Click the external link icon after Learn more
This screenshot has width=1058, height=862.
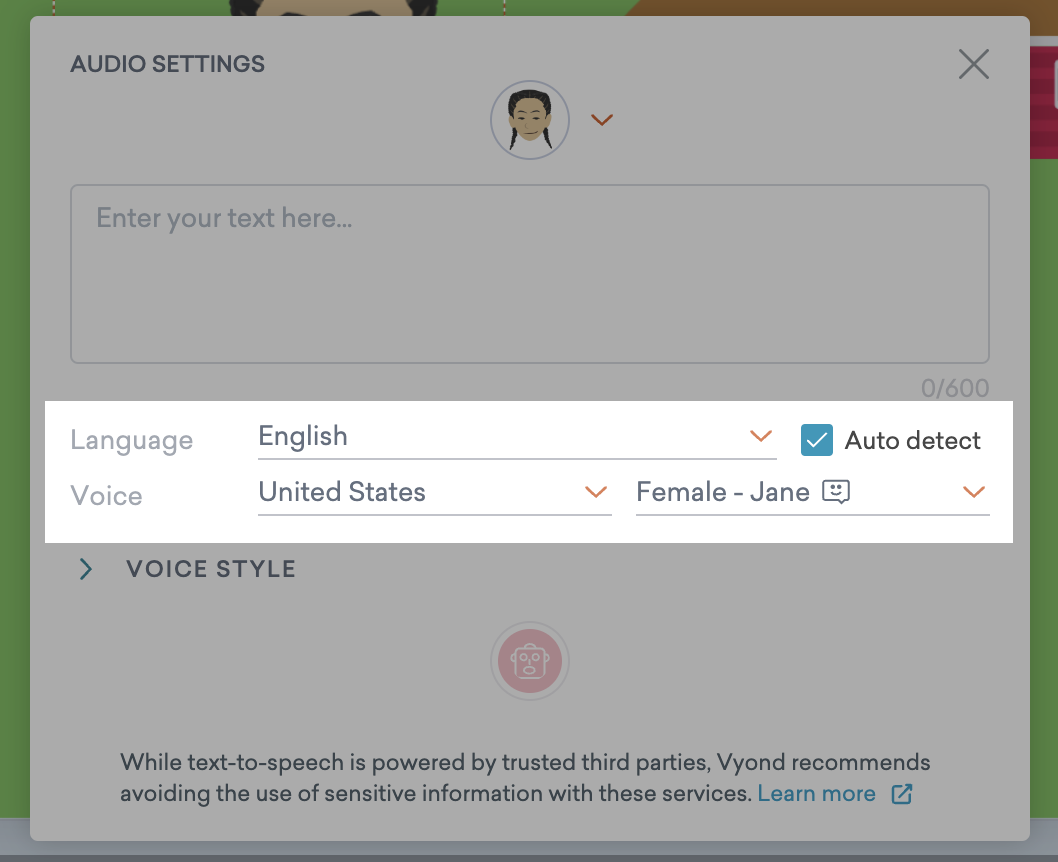tap(901, 793)
